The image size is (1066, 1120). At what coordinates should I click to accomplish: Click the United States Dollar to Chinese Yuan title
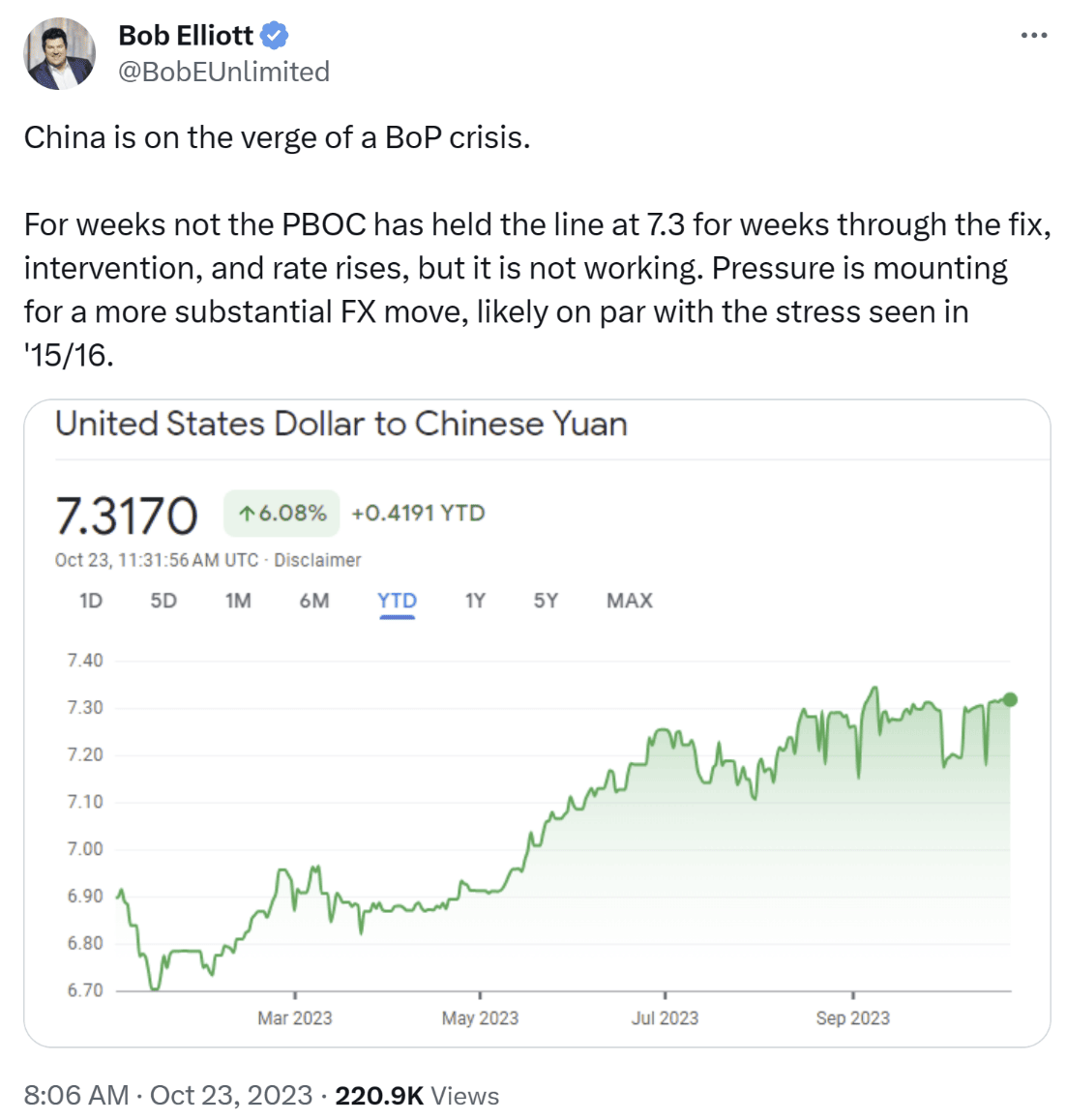pyautogui.click(x=341, y=424)
